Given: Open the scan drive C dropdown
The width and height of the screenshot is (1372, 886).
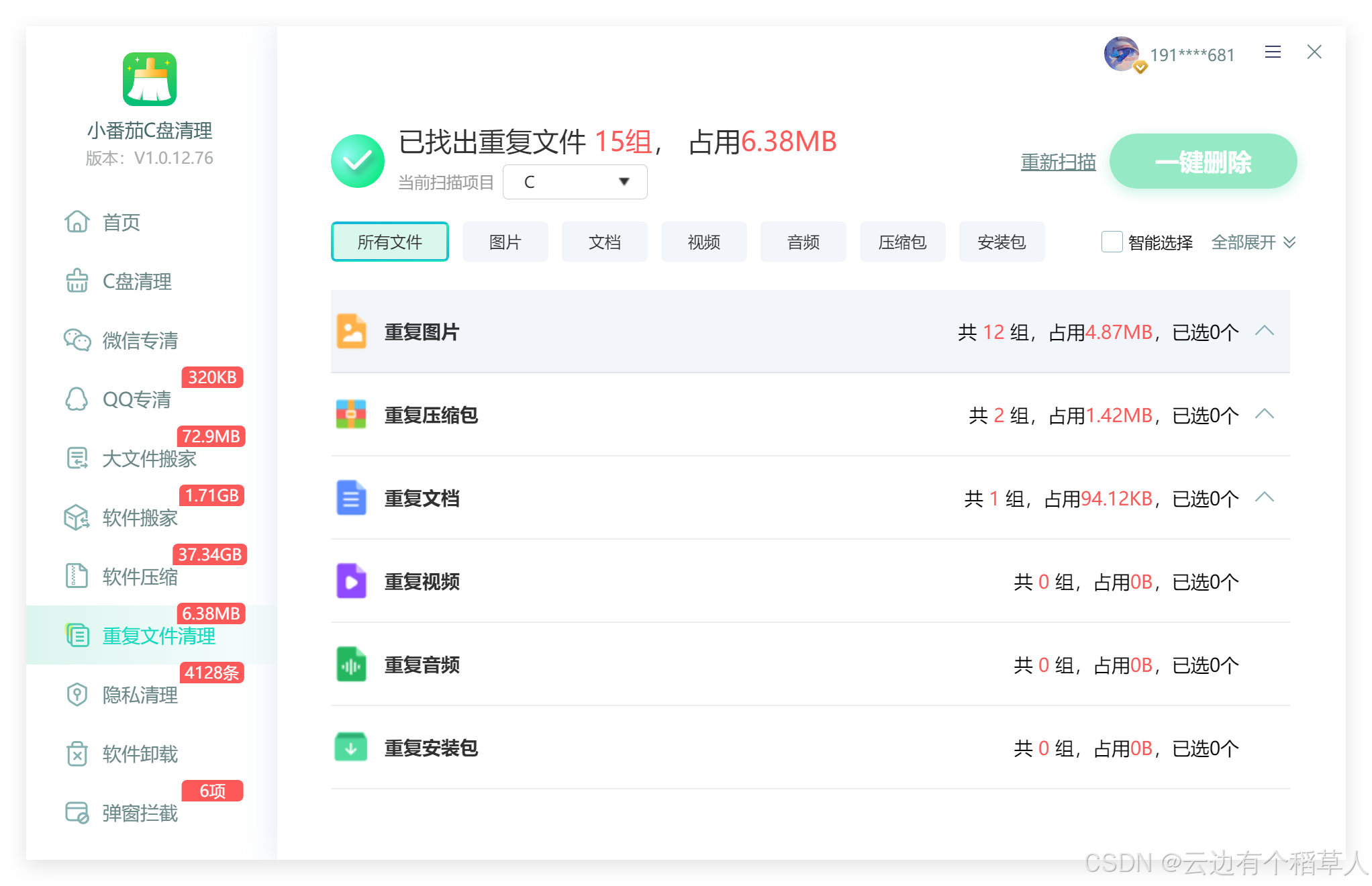Looking at the screenshot, I should [x=575, y=182].
